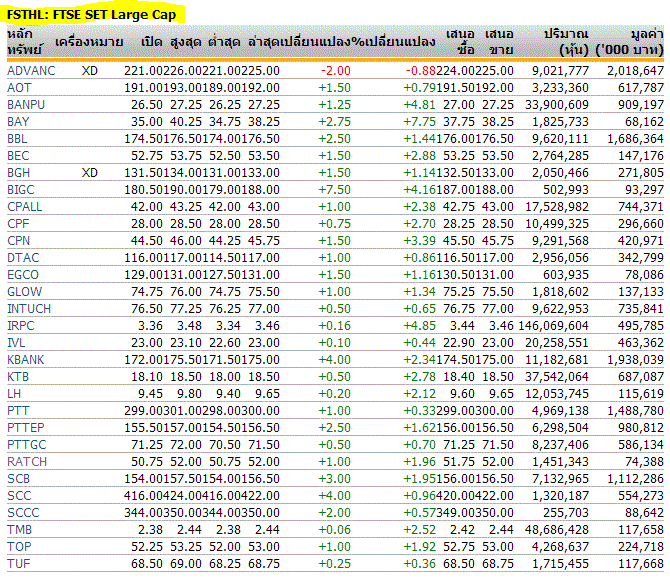Click SCB value 1,112,286
Image resolution: width=670 pixels, height=579 pixels.
(x=635, y=479)
